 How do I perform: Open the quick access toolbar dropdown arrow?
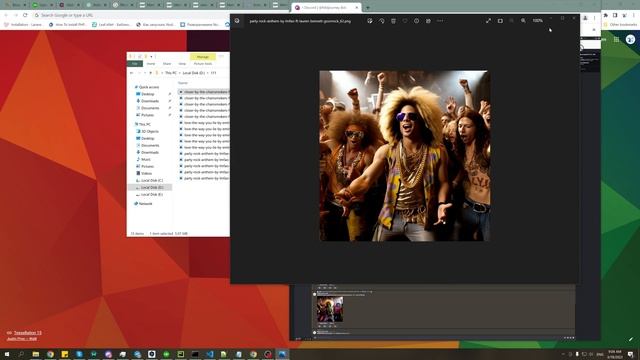151,57
